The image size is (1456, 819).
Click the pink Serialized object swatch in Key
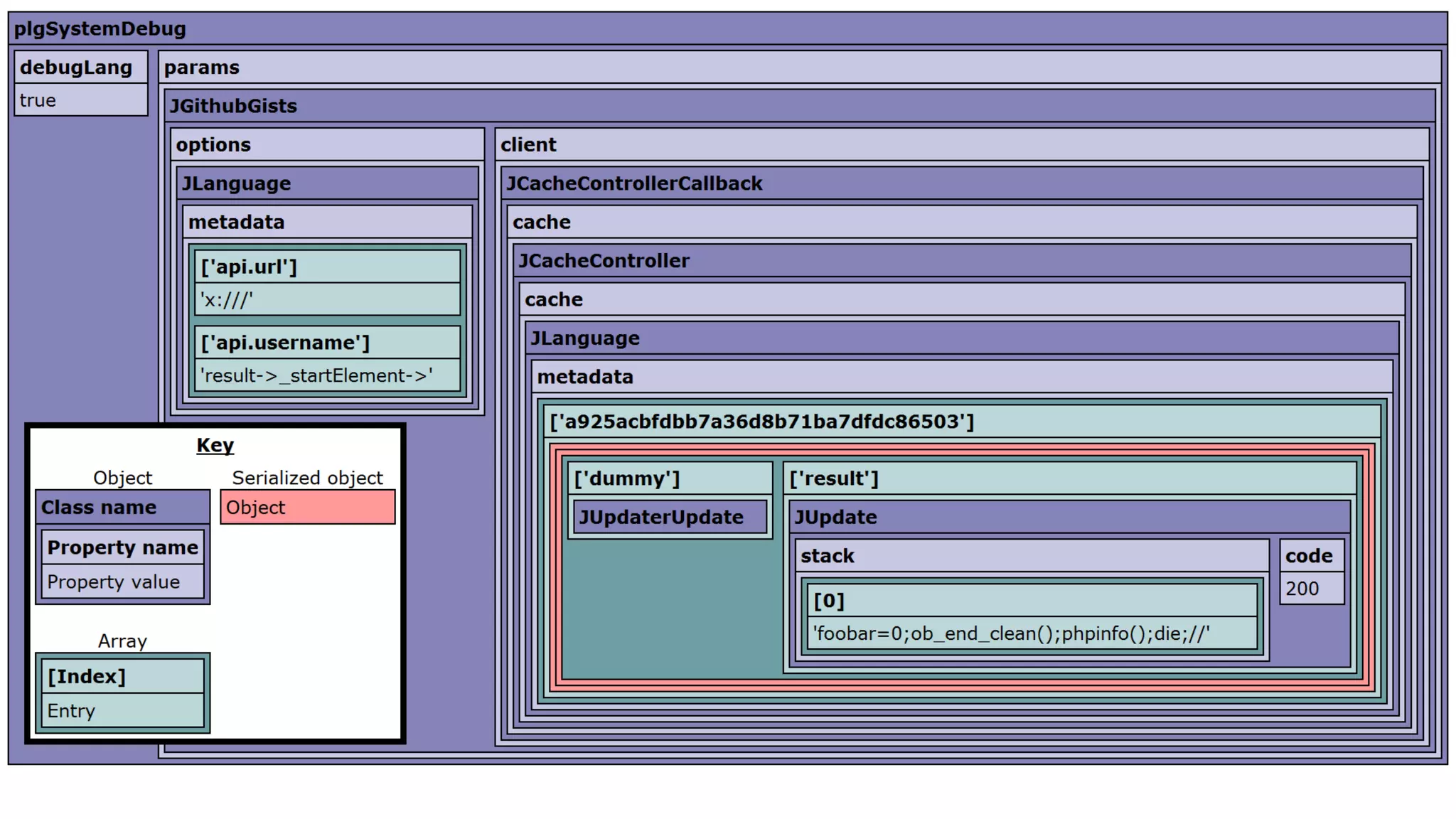[307, 508]
